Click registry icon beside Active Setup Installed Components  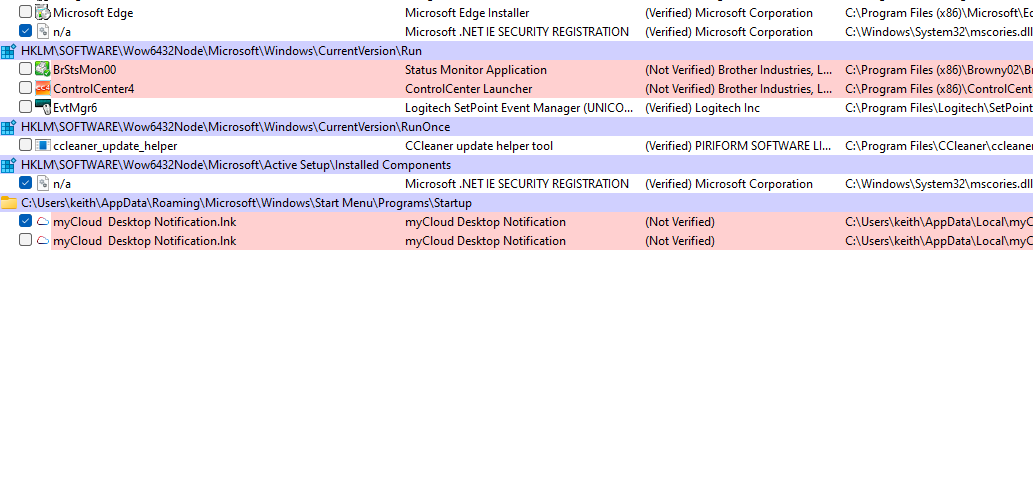9,165
